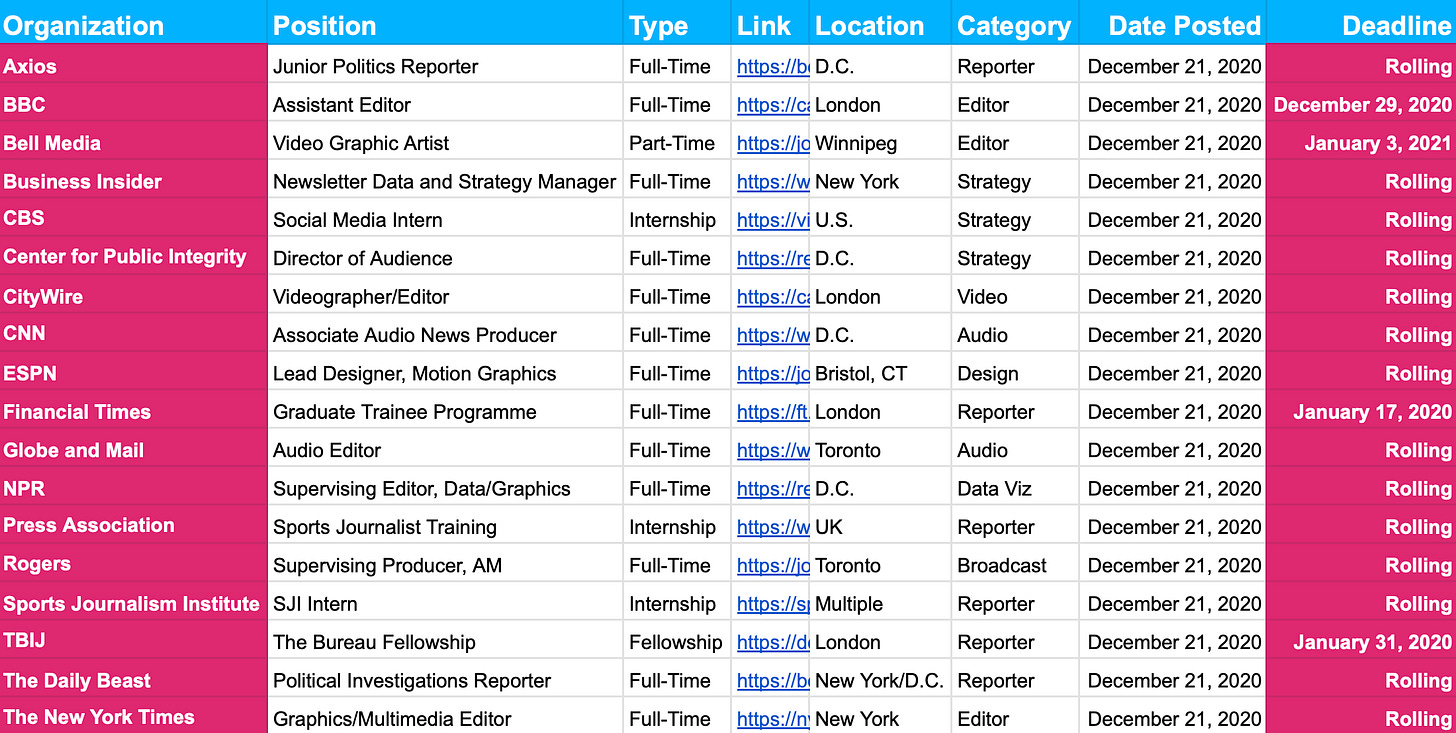Screen dimensions: 1456x733
Task: Open the ESPN job link
Action: (773, 374)
